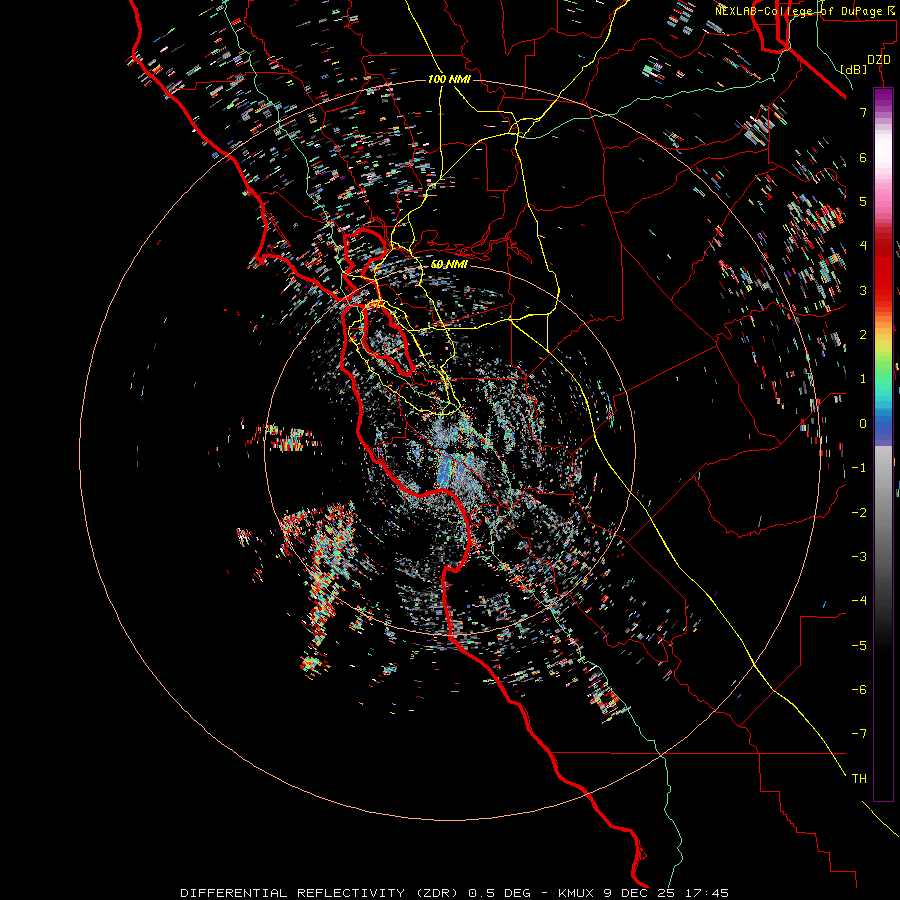Click the '17:45' timestamp in caption
Screen dimensions: 900x900
click(x=705, y=893)
